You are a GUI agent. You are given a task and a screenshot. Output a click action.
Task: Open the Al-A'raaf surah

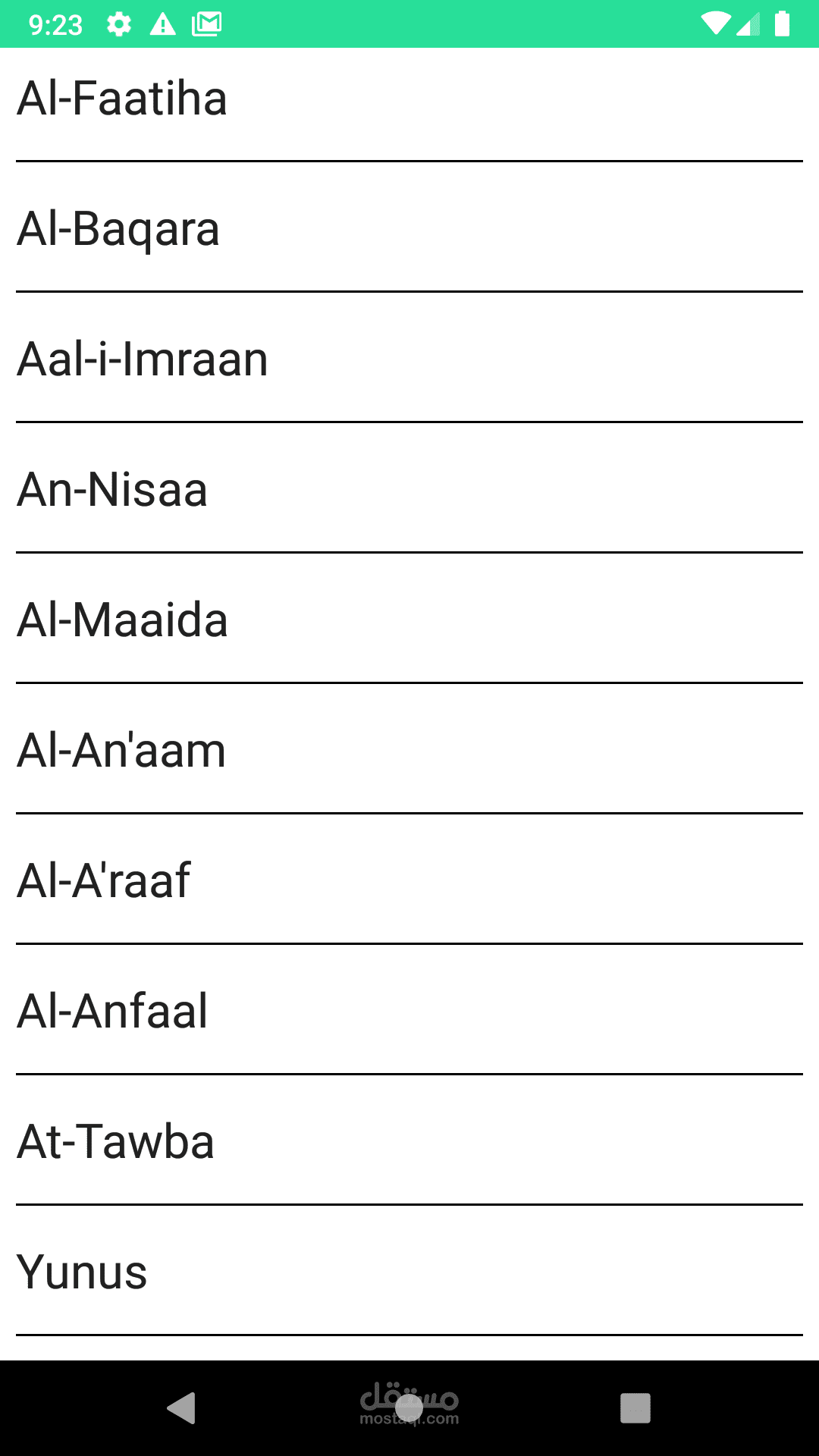(409, 880)
